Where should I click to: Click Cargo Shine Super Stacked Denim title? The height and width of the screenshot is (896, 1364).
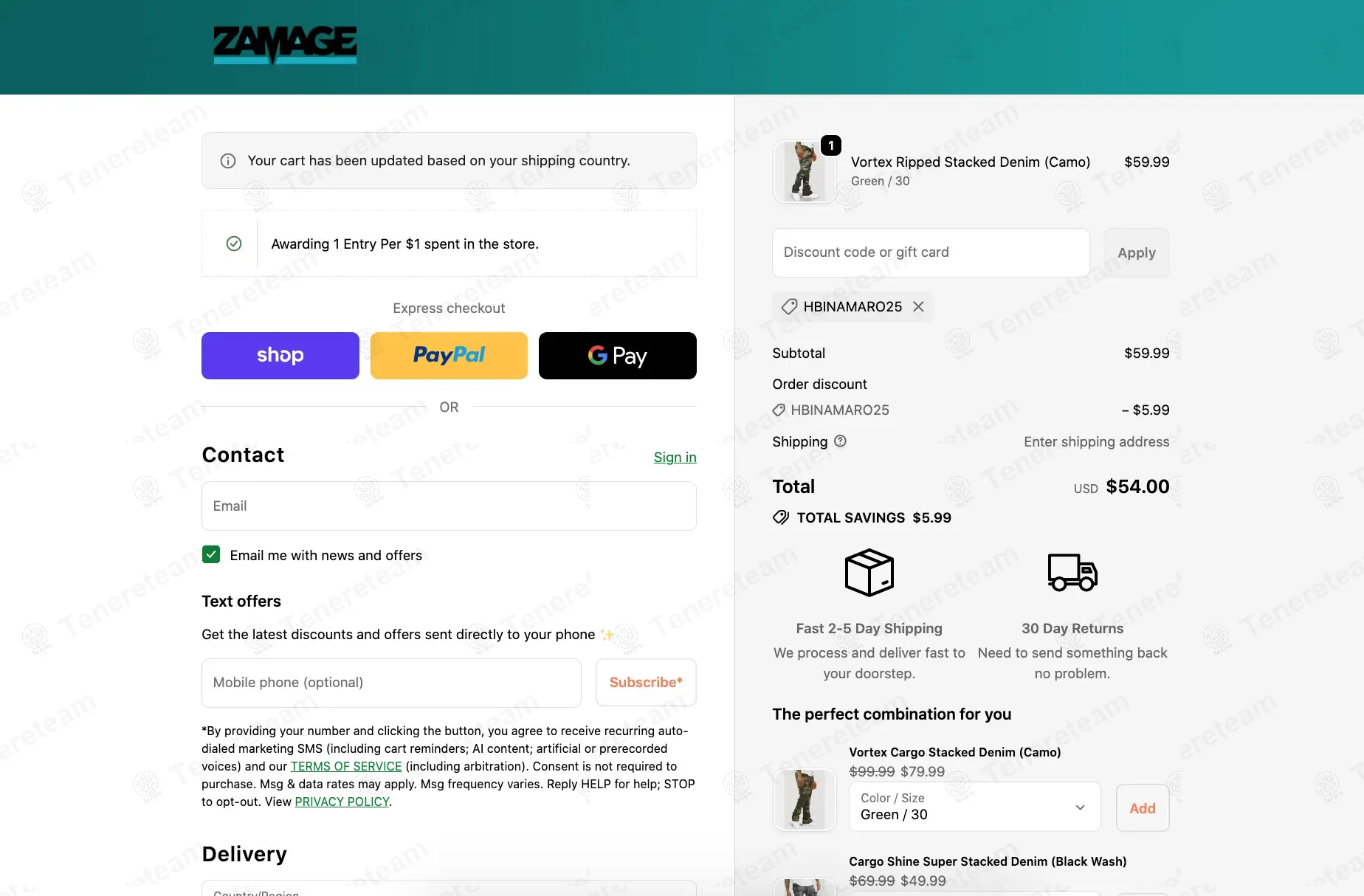coord(988,861)
